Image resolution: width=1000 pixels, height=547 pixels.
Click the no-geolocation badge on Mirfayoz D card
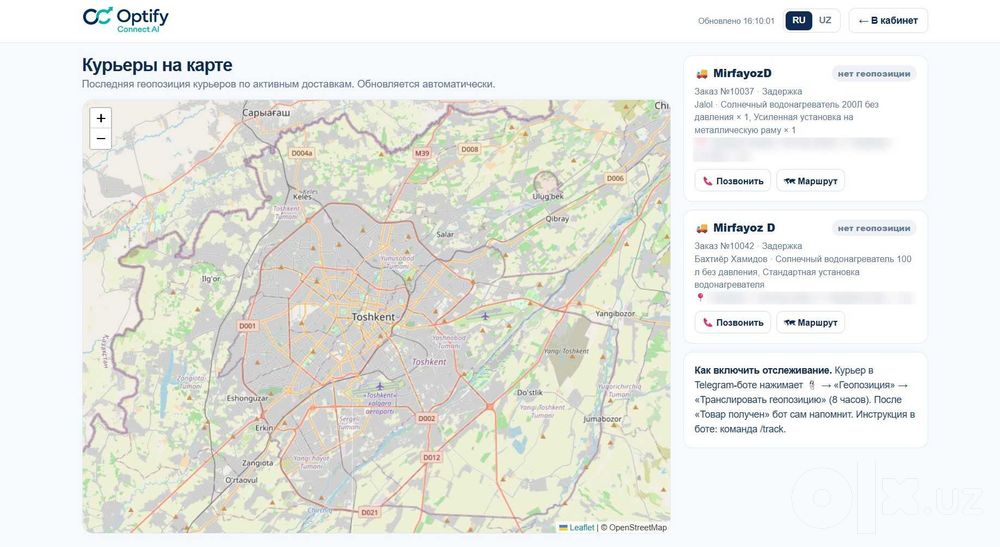(x=874, y=228)
